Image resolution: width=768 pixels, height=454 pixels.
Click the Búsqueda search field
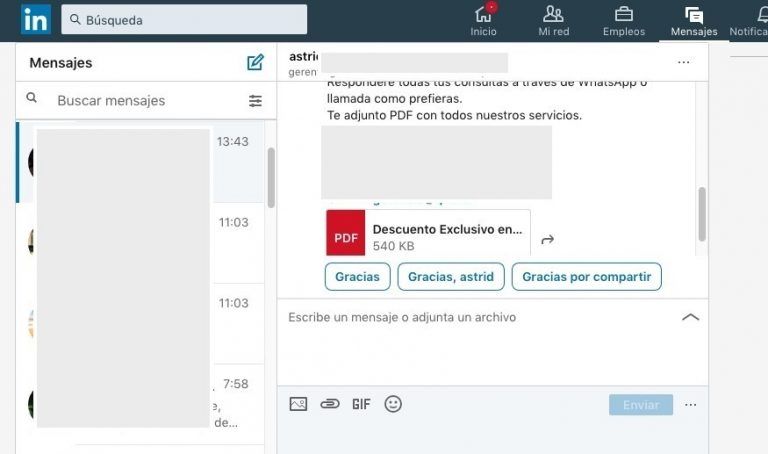(184, 20)
